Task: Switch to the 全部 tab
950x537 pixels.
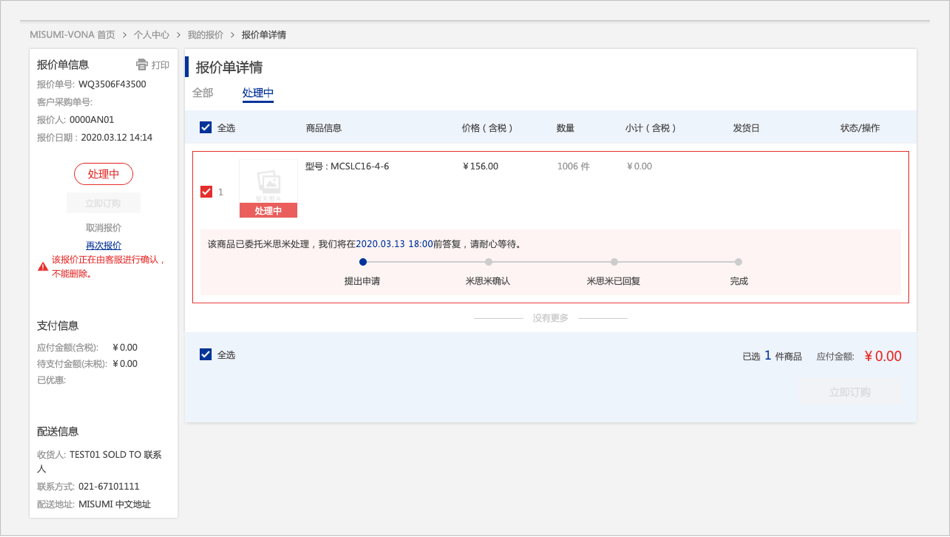Action: (x=203, y=93)
